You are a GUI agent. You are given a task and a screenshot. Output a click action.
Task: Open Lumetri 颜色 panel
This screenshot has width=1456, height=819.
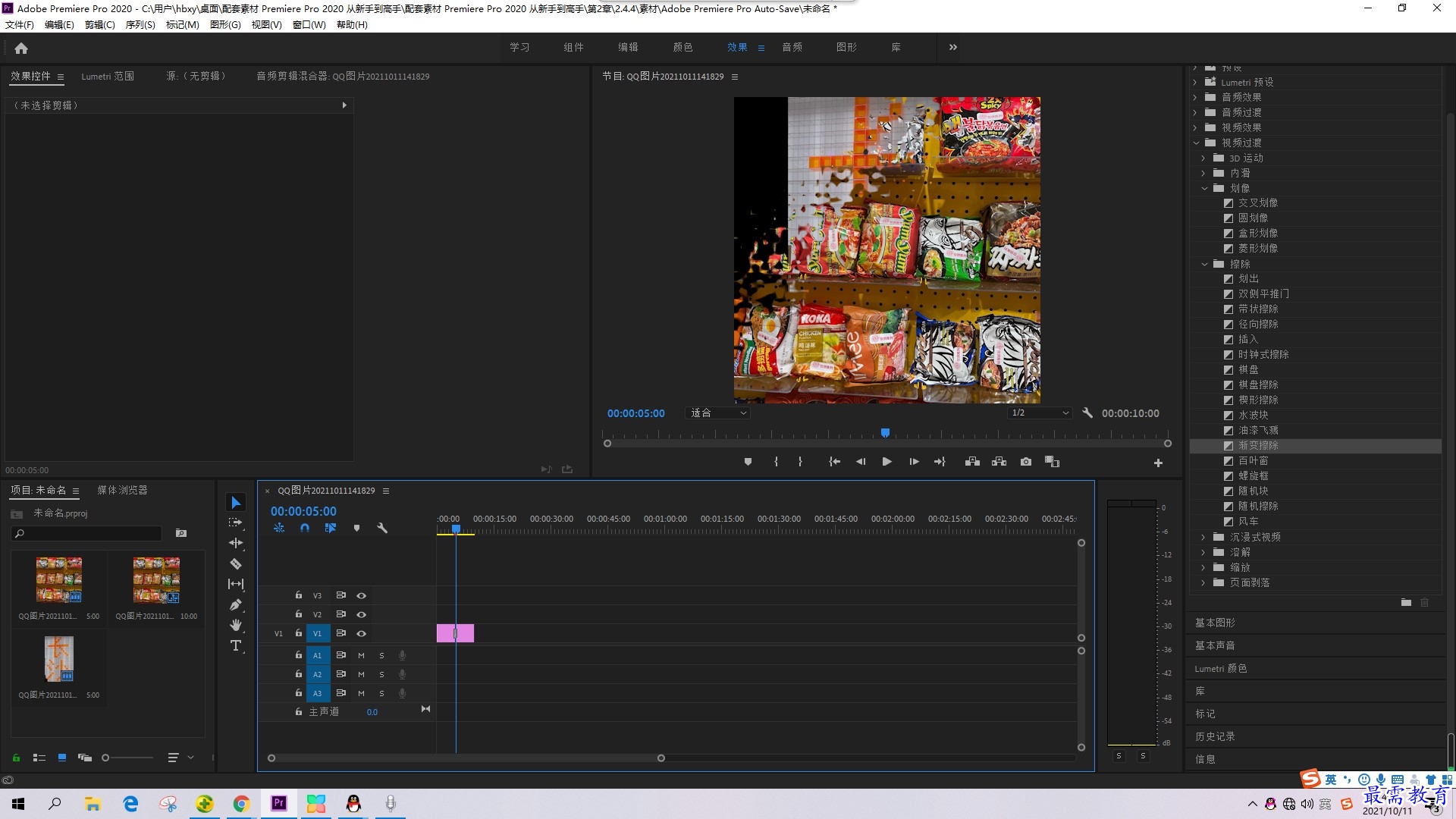pos(1220,668)
